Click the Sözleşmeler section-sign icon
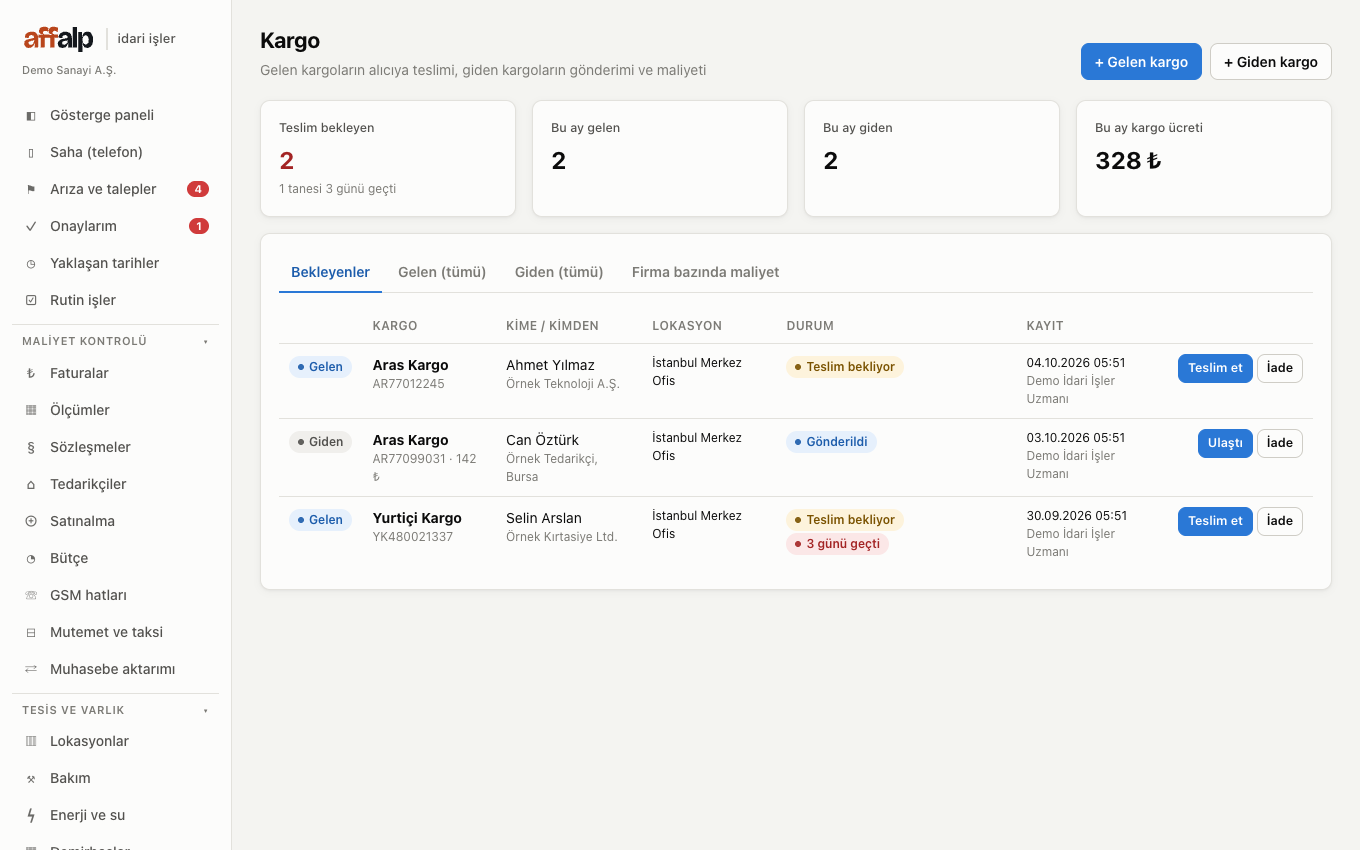Viewport: 1360px width, 850px height. pyautogui.click(x=31, y=447)
